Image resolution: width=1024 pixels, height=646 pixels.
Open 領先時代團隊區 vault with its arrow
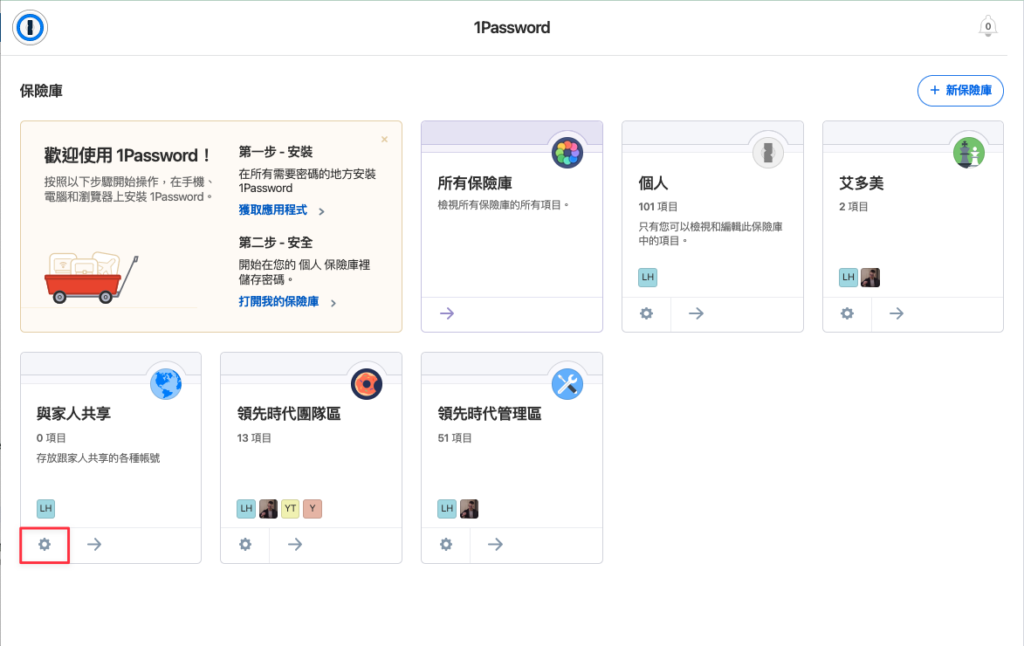(x=295, y=544)
